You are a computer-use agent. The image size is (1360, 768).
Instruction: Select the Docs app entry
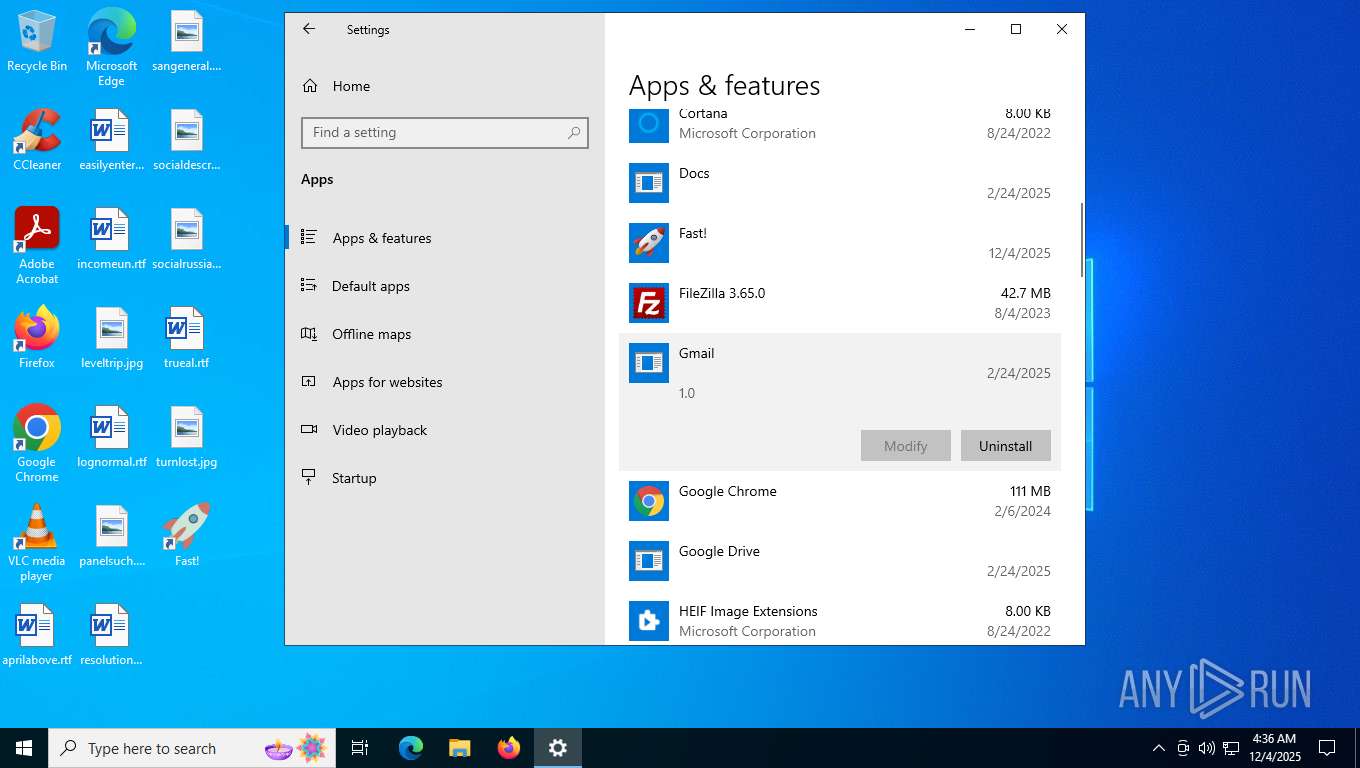click(840, 183)
